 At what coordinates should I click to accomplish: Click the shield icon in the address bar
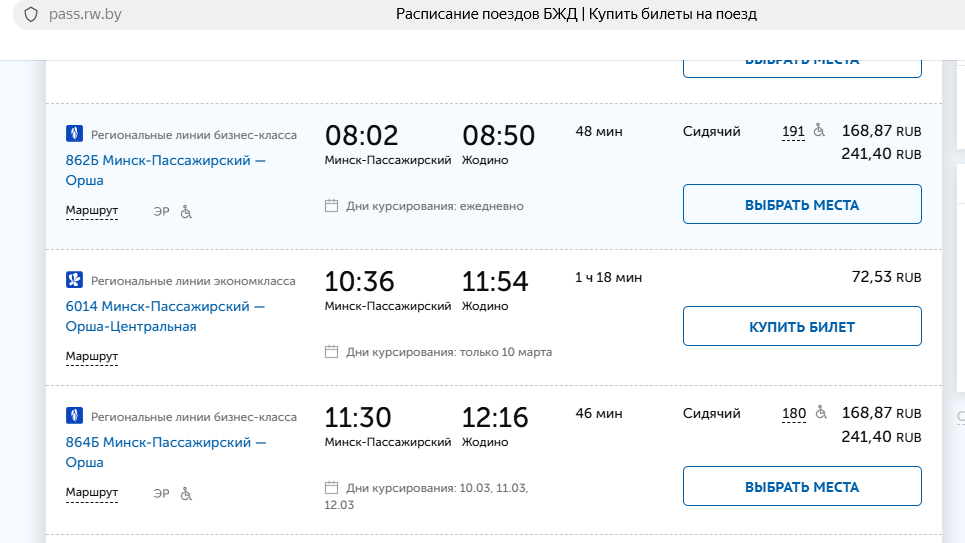click(31, 14)
